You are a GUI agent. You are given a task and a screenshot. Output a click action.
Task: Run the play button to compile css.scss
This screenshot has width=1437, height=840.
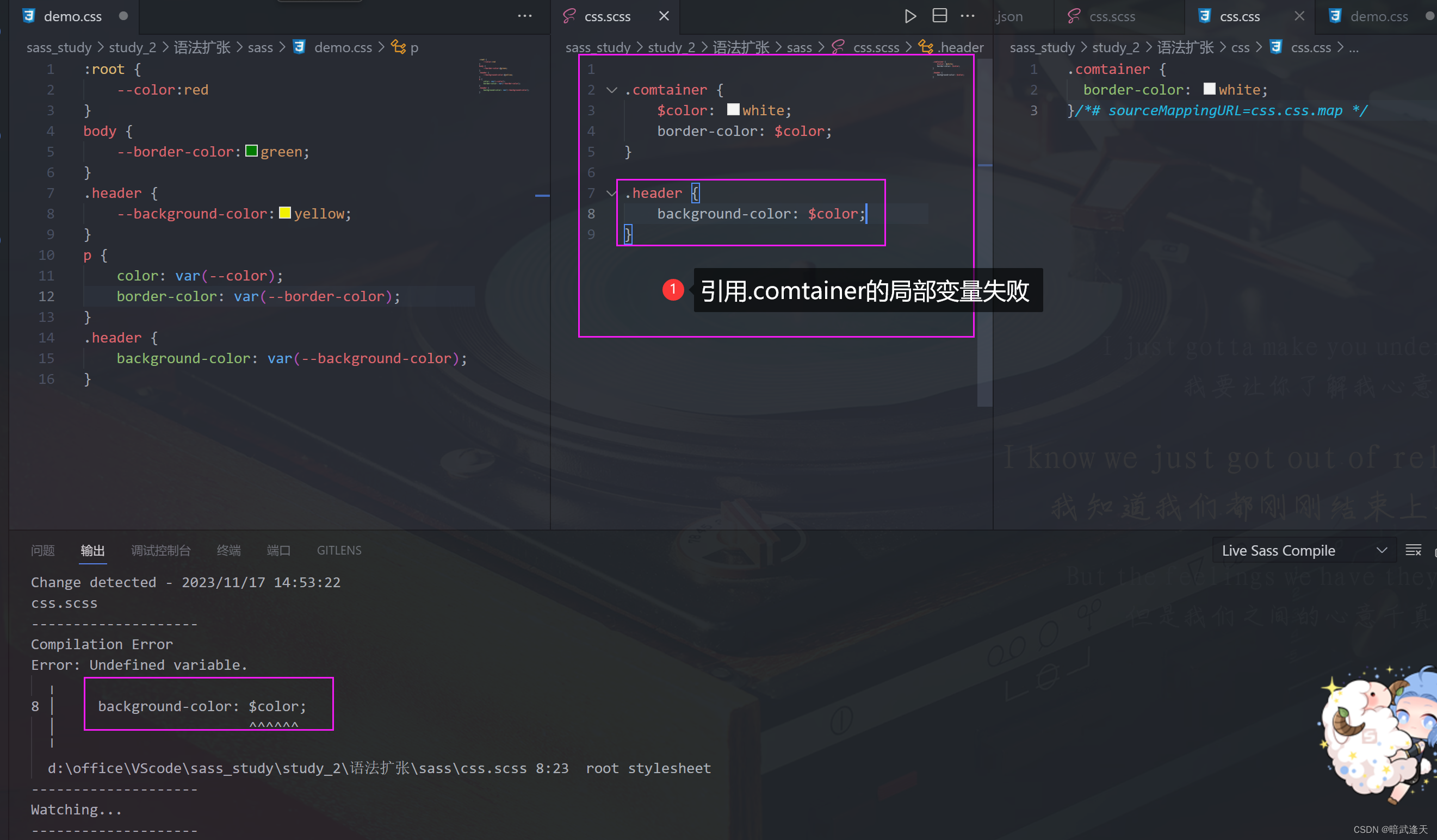coord(910,16)
